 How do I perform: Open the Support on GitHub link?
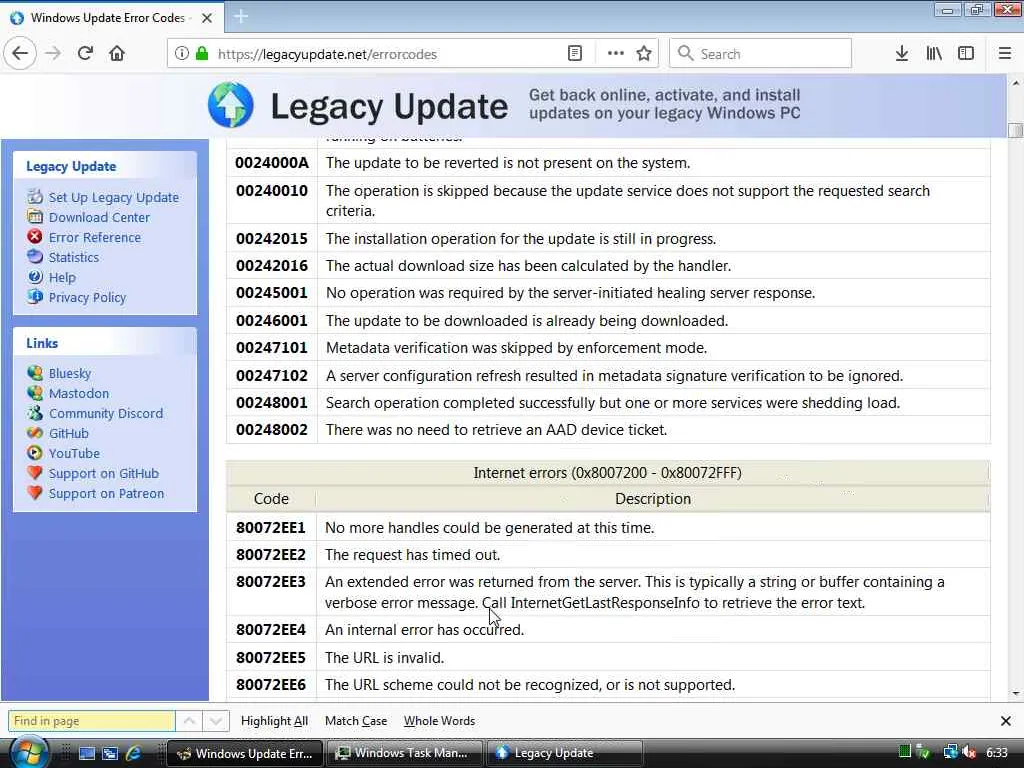coord(104,473)
